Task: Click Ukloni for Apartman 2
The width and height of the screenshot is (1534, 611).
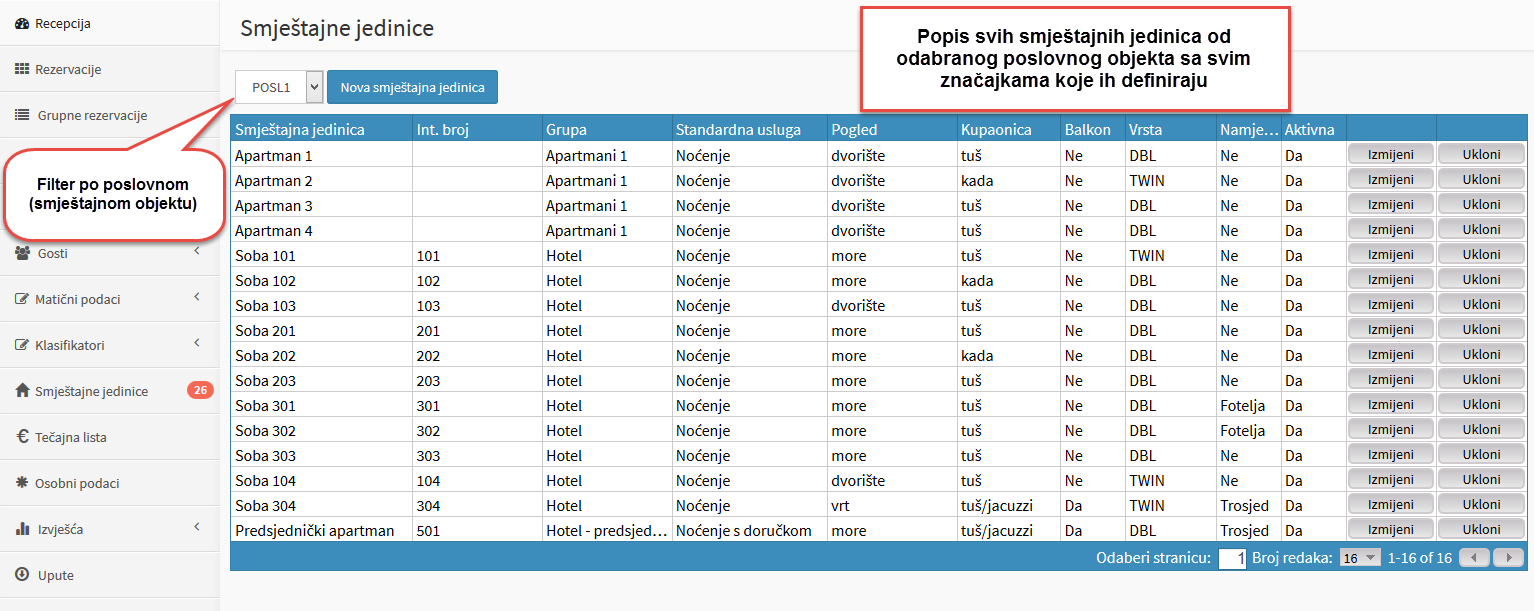Action: click(x=1481, y=179)
